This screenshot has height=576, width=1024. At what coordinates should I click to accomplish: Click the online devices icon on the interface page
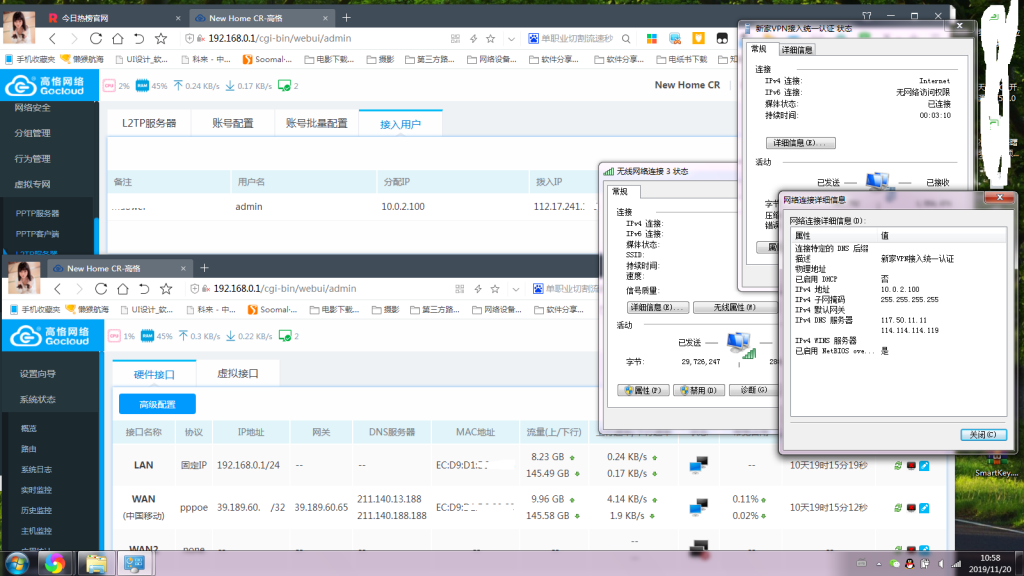point(285,336)
